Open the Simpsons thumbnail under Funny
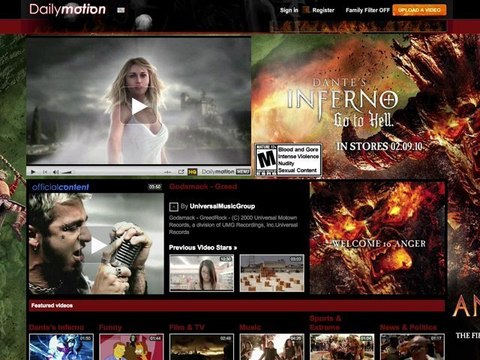Viewport: 480px width, 360px height. [131, 347]
